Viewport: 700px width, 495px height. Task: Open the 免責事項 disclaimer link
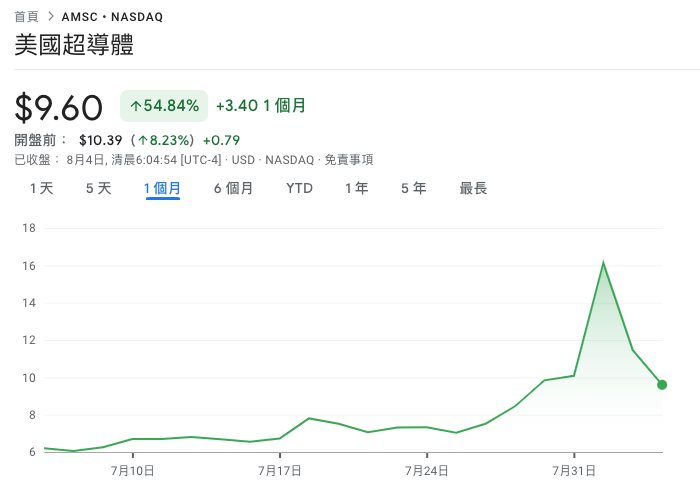(x=349, y=160)
